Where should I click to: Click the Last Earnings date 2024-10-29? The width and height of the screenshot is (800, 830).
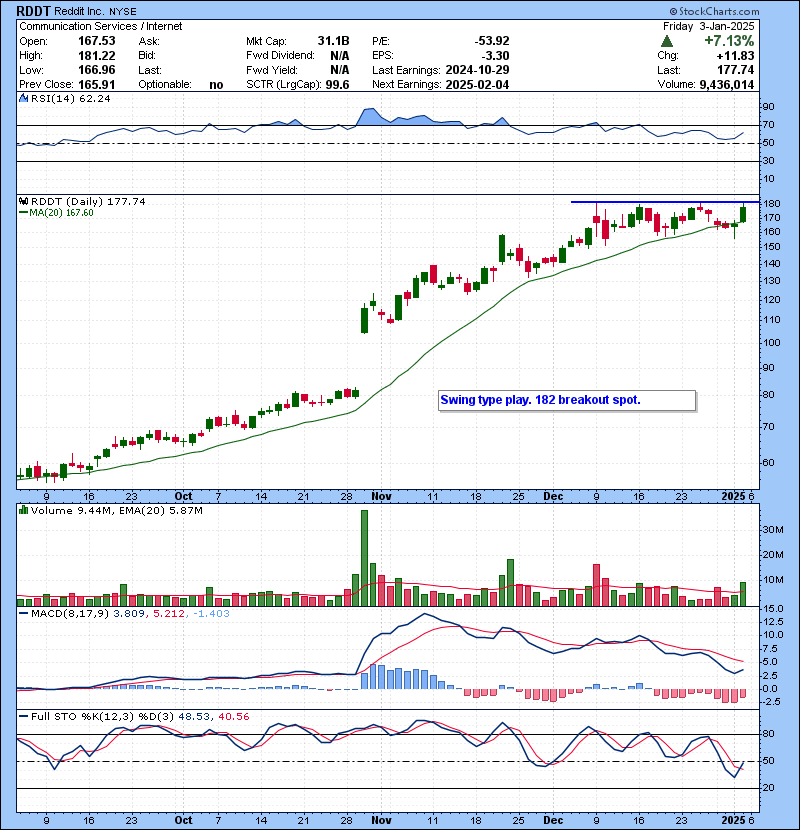[478, 70]
